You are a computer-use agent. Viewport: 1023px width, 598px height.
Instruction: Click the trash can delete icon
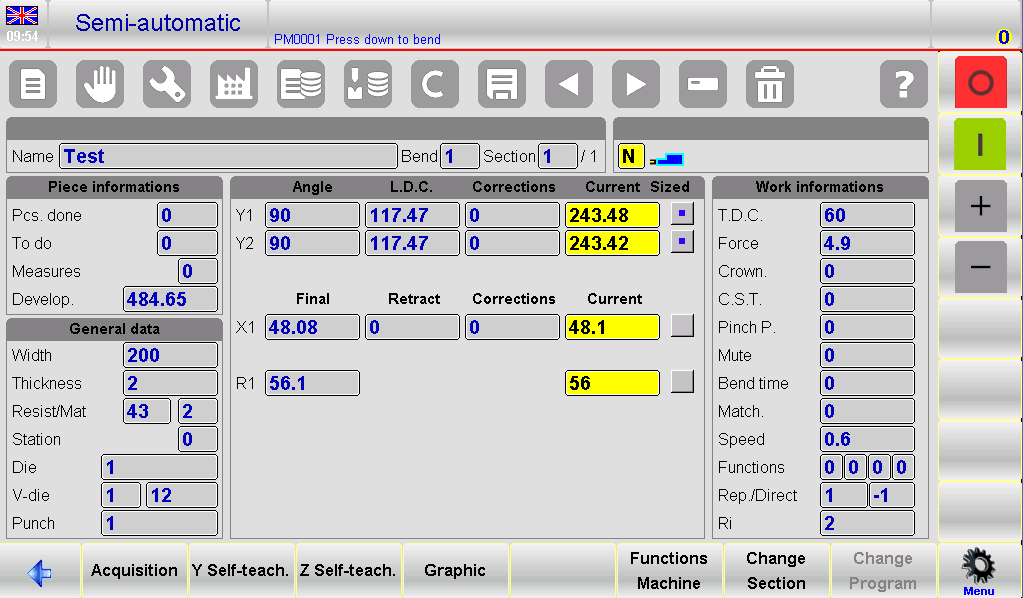tap(769, 84)
